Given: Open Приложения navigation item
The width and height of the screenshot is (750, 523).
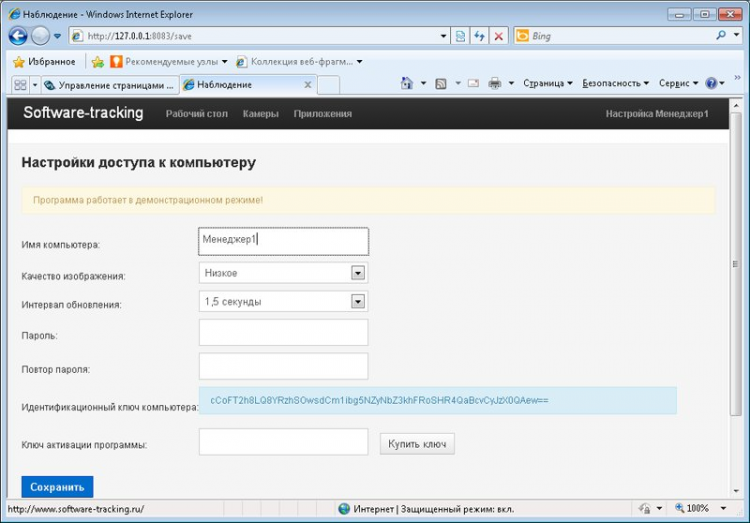Looking at the screenshot, I should (x=323, y=114).
